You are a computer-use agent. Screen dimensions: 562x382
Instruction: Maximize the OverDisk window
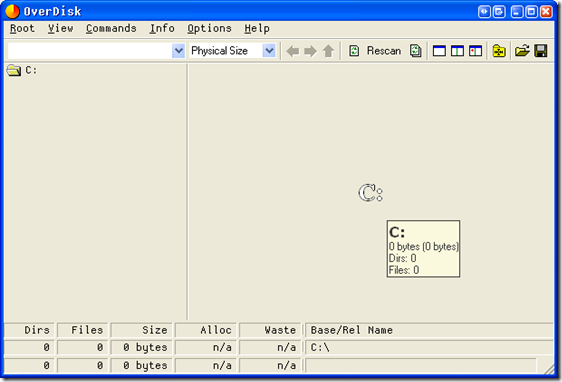point(532,12)
